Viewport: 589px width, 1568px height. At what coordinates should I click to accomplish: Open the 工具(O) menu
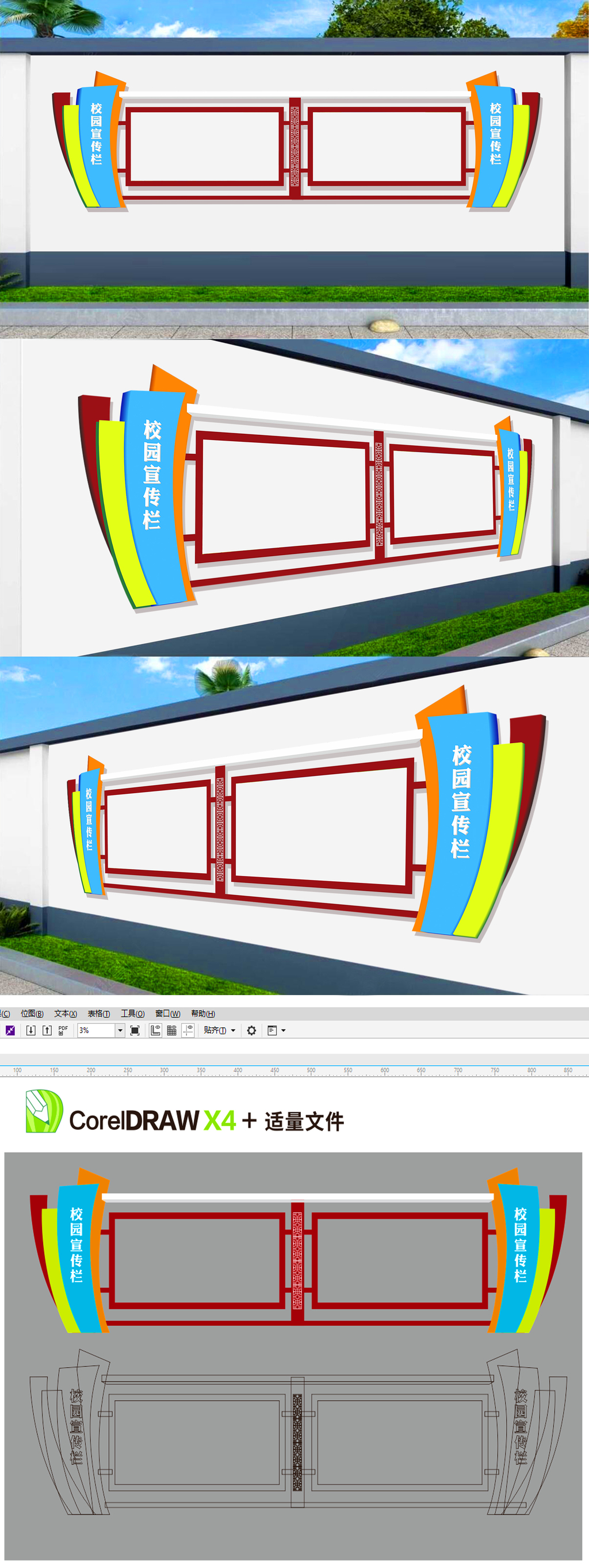click(132, 1014)
